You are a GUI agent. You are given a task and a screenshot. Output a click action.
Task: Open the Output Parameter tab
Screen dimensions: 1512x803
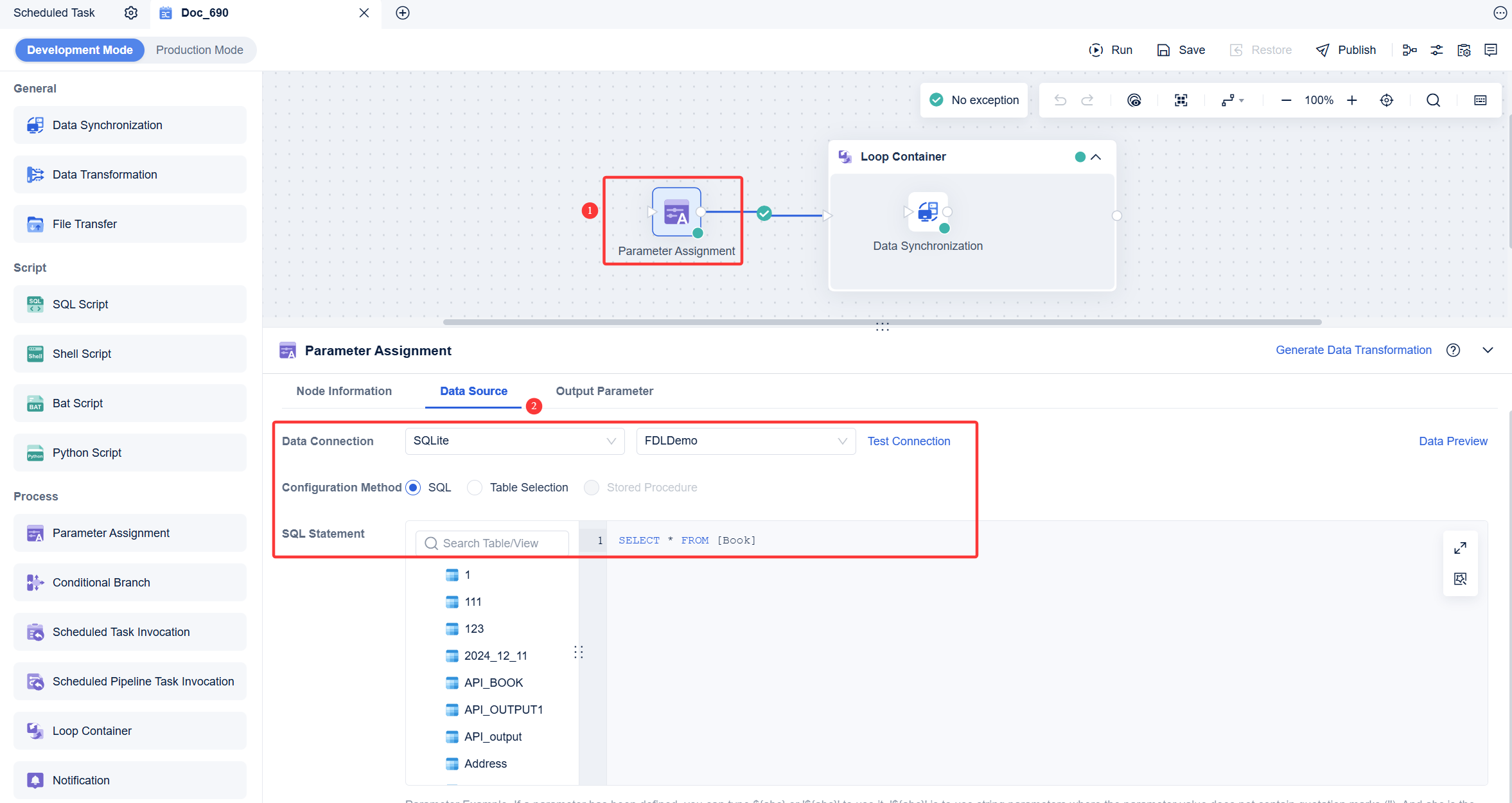(x=604, y=391)
